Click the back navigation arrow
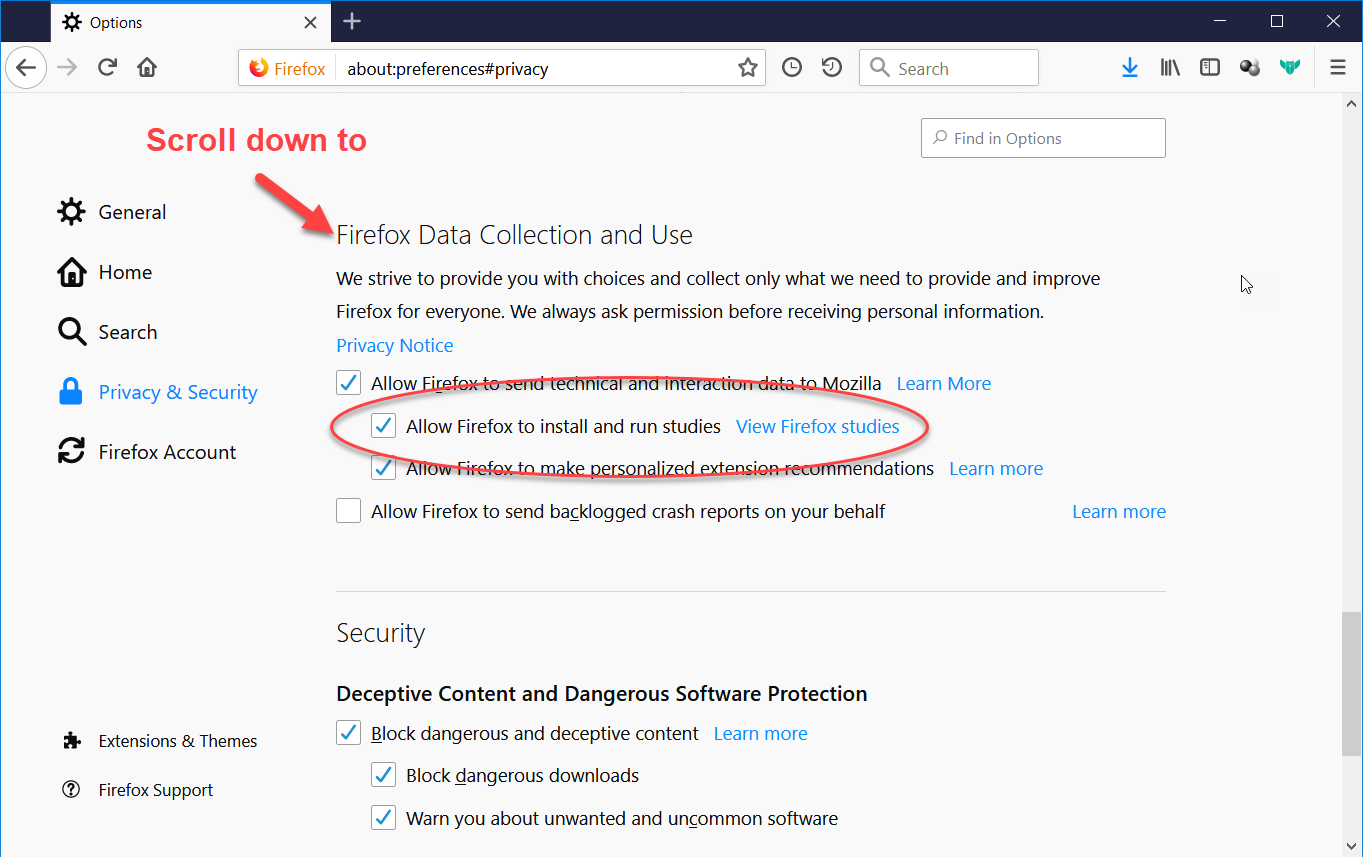Viewport: 1363px width, 857px height. (26, 67)
